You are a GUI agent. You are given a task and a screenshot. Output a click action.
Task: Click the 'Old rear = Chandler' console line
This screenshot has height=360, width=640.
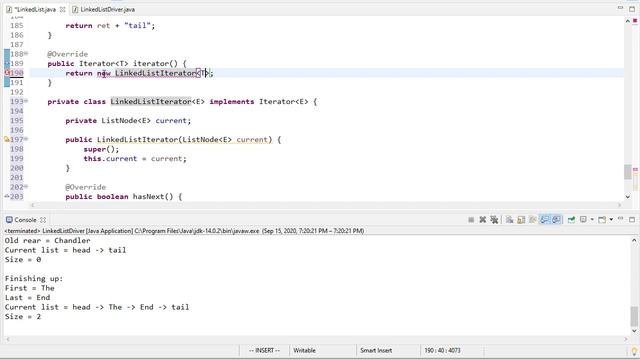[47, 240]
